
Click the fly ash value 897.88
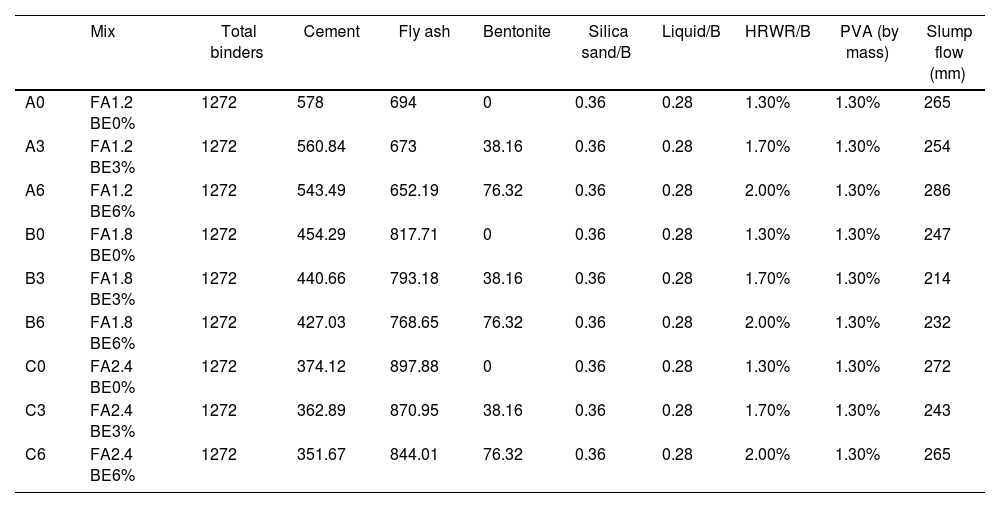(x=414, y=366)
